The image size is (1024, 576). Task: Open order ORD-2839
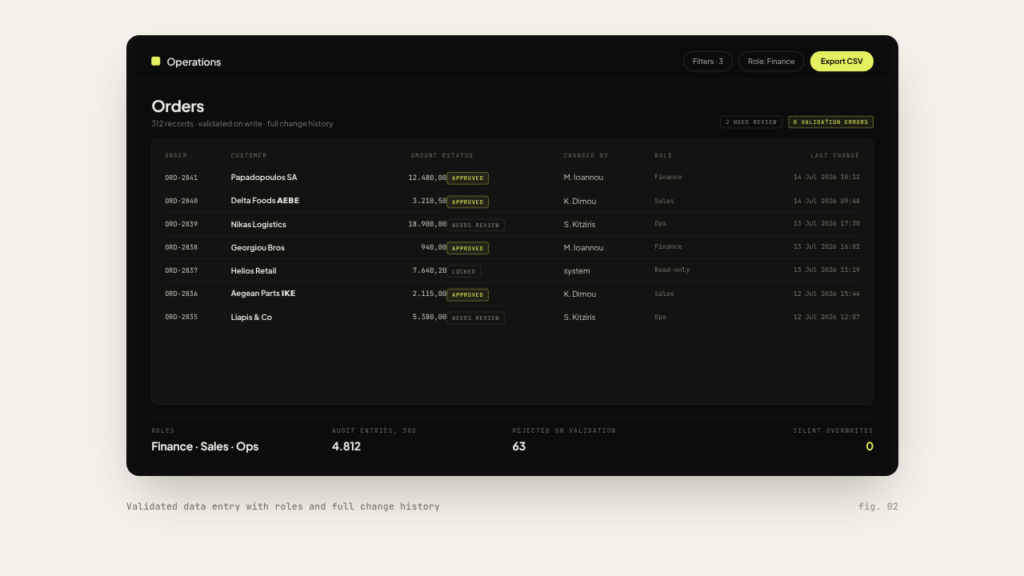click(182, 224)
